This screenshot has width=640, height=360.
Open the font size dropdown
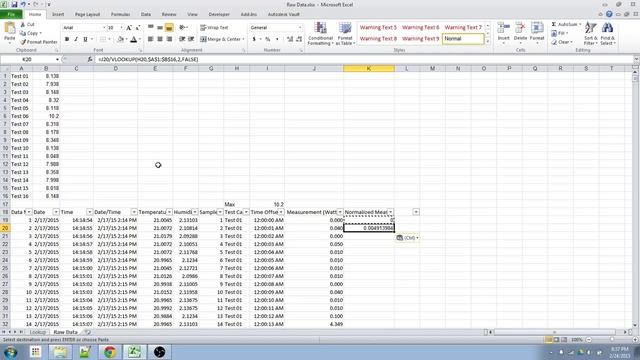click(x=121, y=27)
